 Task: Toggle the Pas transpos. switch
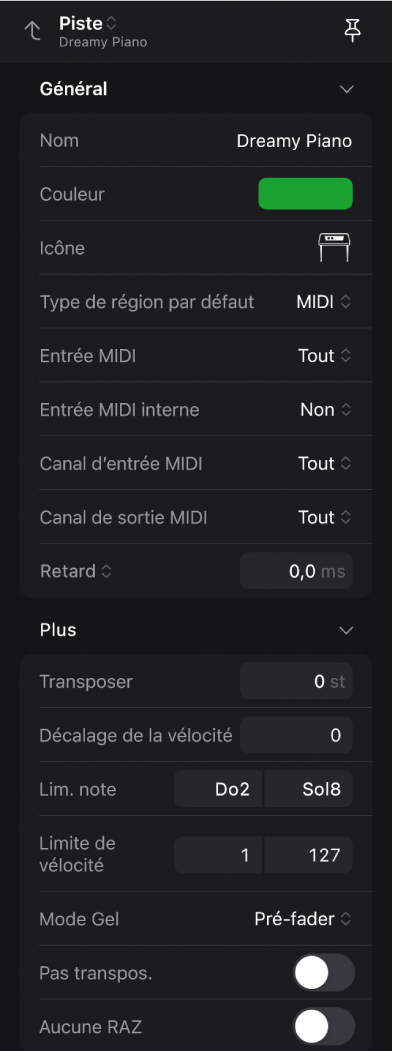click(324, 973)
